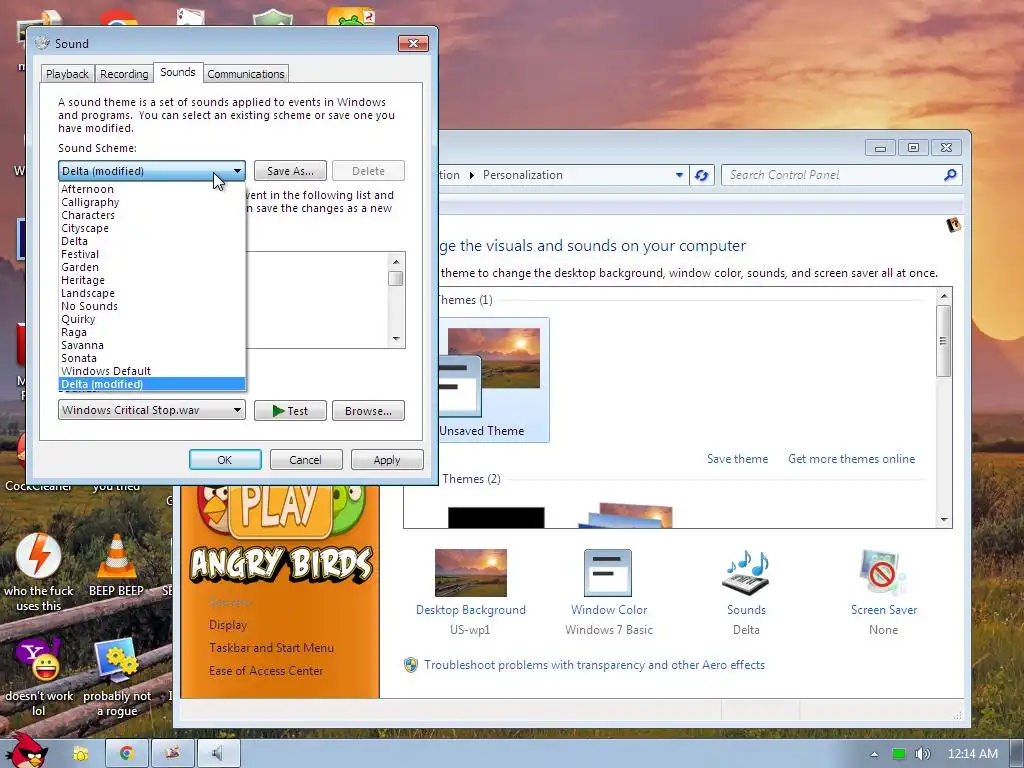Image resolution: width=1024 pixels, height=768 pixels.
Task: Open Chrome from the taskbar
Action: point(127,754)
